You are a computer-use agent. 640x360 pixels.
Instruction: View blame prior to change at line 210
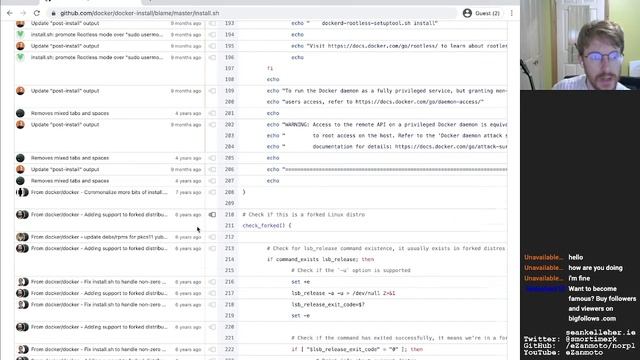[212, 215]
